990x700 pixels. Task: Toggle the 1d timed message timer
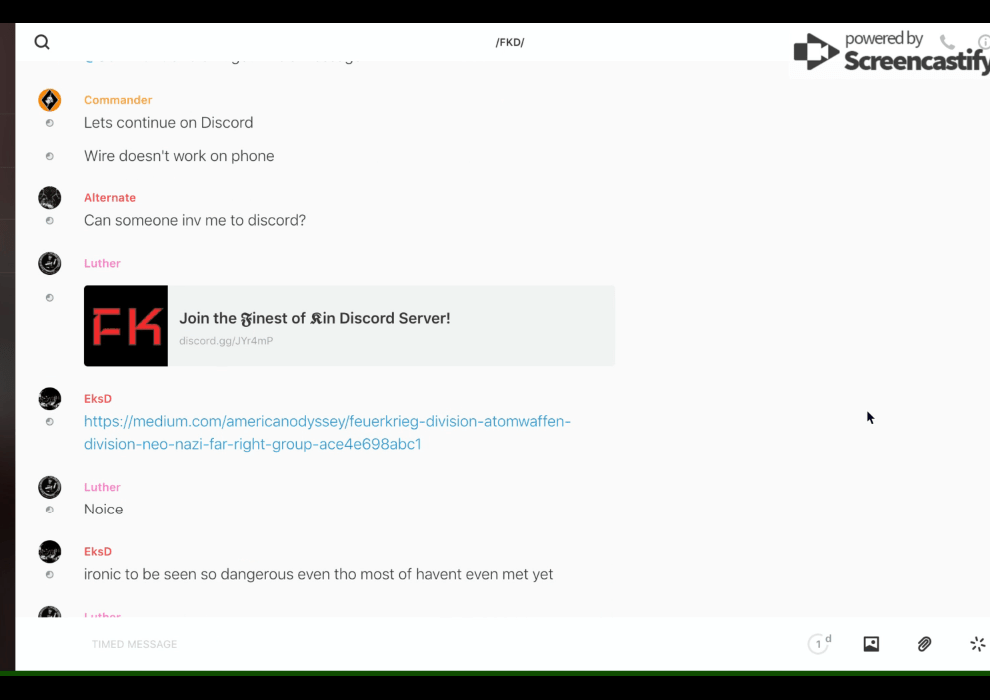[x=819, y=644]
